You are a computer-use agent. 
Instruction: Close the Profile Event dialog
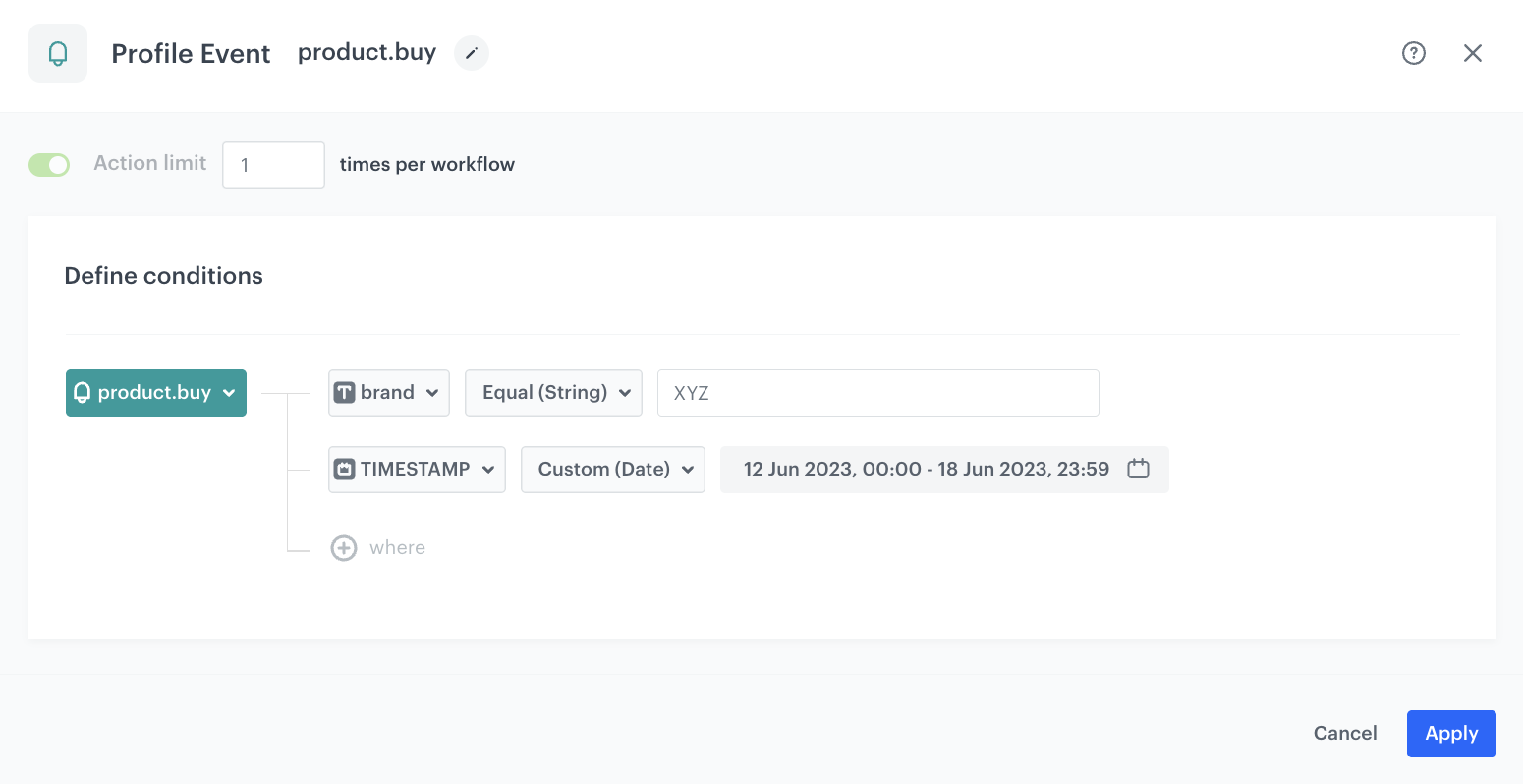pos(1472,53)
